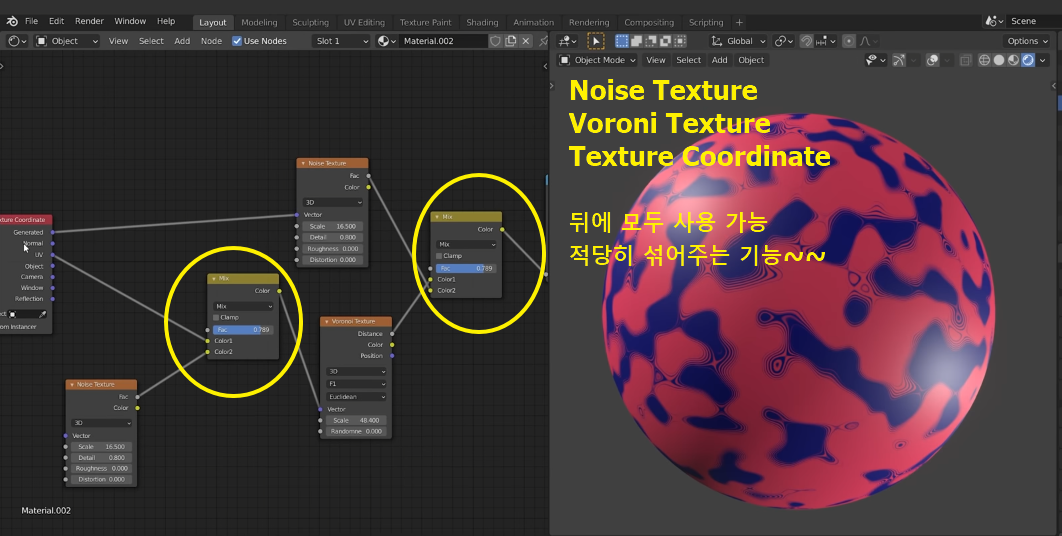Switch to Solid shading mode
This screenshot has width=1062, height=536.
(x=999, y=60)
